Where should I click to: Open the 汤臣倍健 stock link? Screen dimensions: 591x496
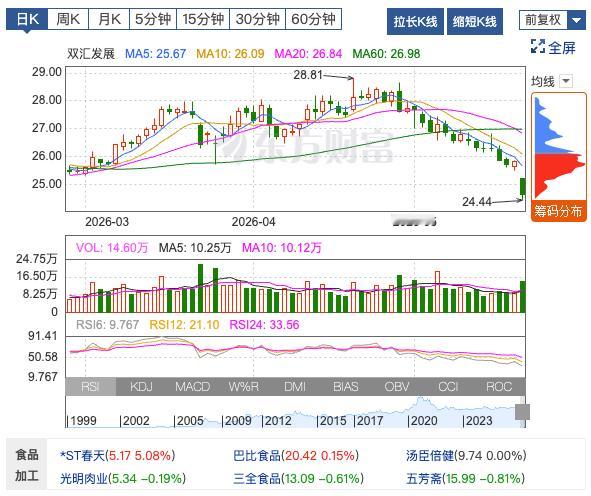pos(430,456)
